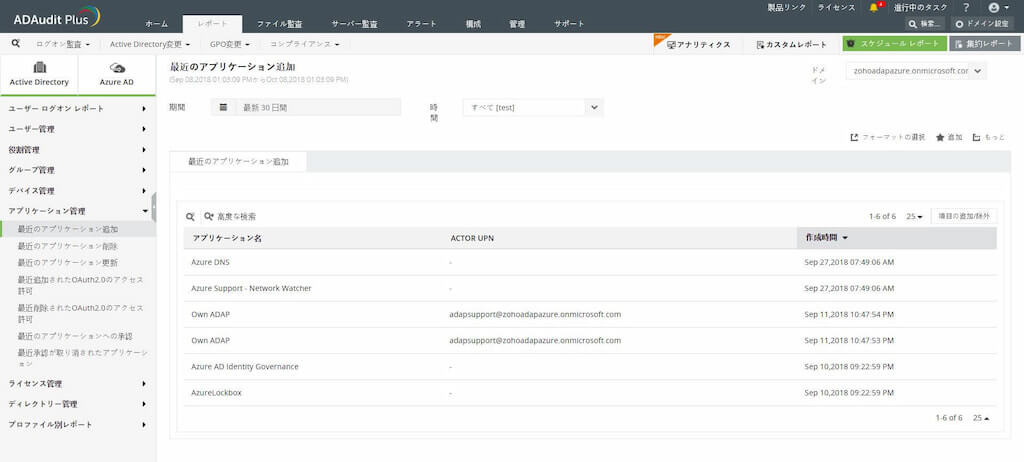Click the AzureLockbox application row
Image resolution: width=1024 pixels, height=462 pixels.
tap(590, 393)
